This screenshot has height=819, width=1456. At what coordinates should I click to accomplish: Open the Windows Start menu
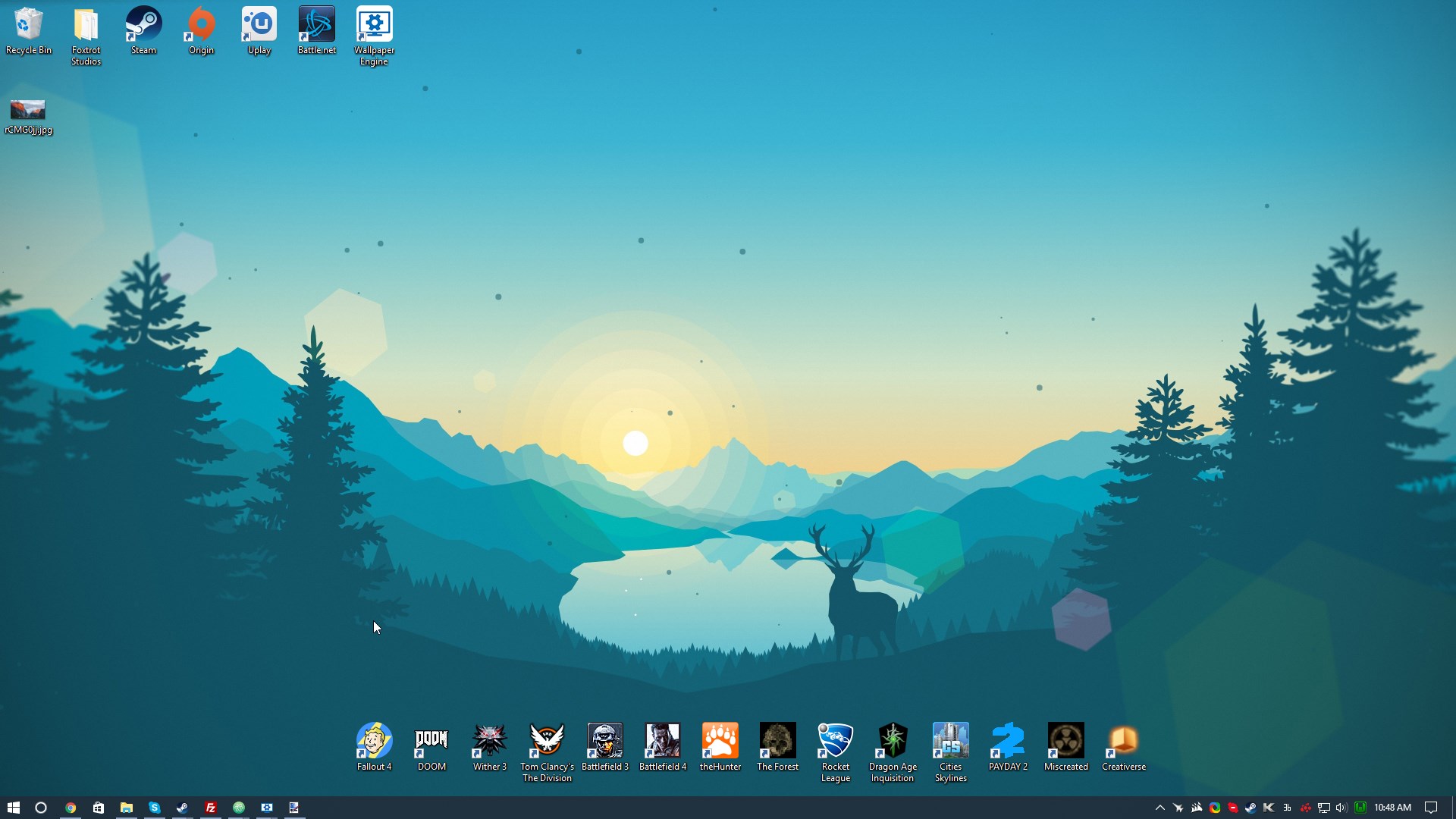click(14, 808)
